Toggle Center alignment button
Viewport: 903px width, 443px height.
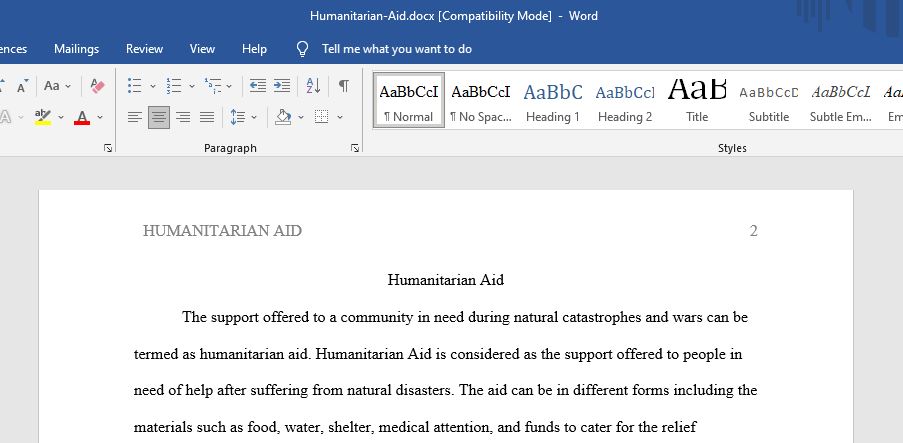tap(159, 118)
